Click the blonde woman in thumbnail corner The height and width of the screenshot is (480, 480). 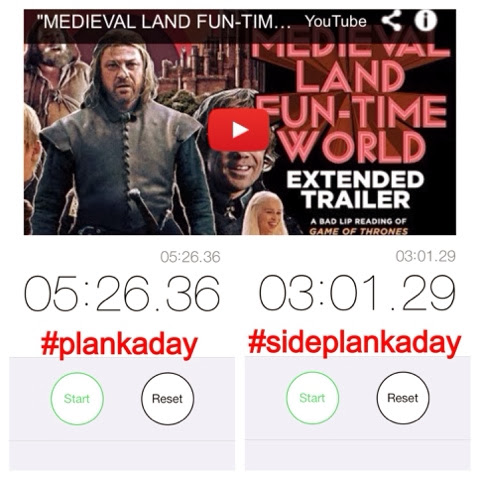265,213
